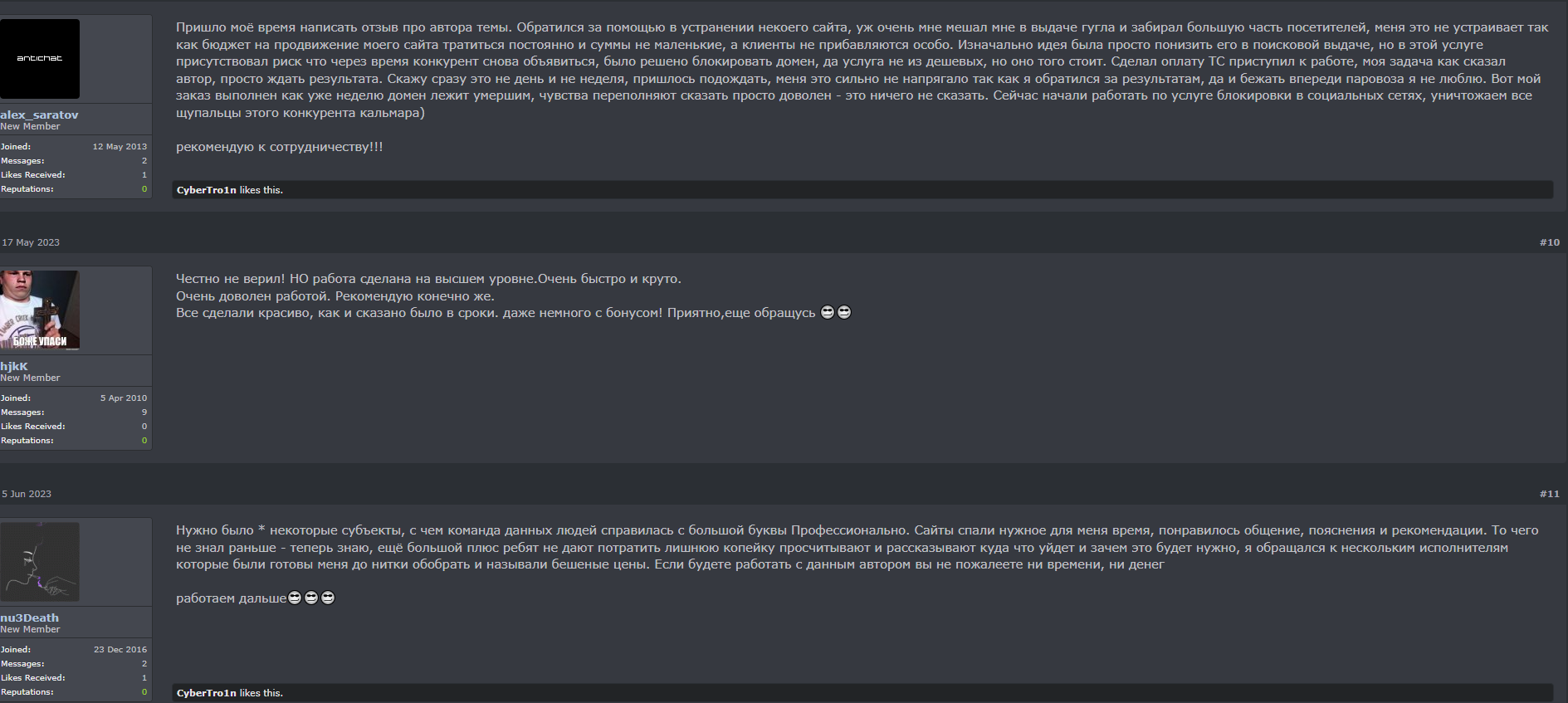Screen dimensions: 1568x703
Task: Open hjkK's avatar image
Action: [x=40, y=310]
